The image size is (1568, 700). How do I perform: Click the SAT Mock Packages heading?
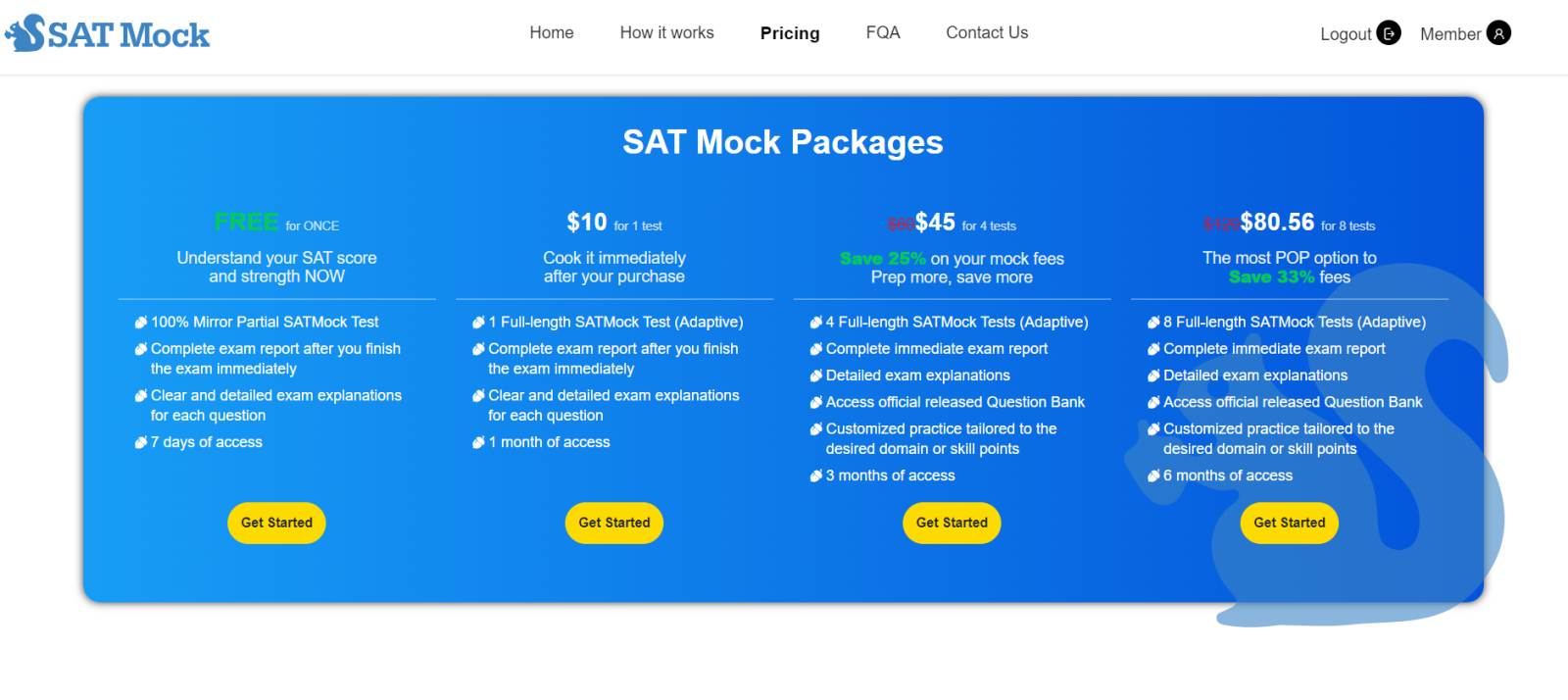point(783,142)
